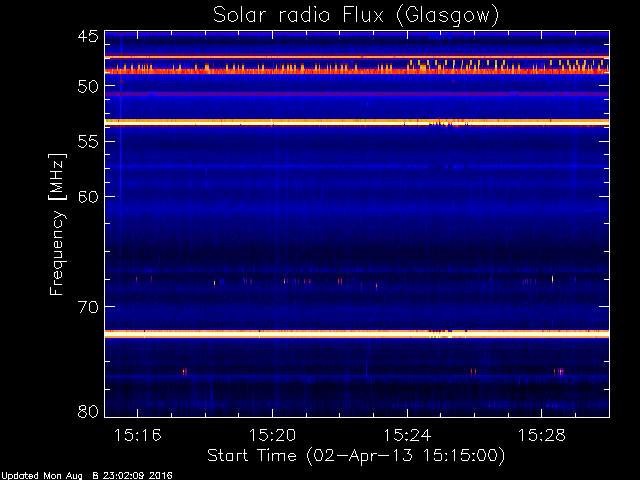Click the 45 frequency tick label
Image resolution: width=640 pixels, height=480 pixels.
[89, 36]
